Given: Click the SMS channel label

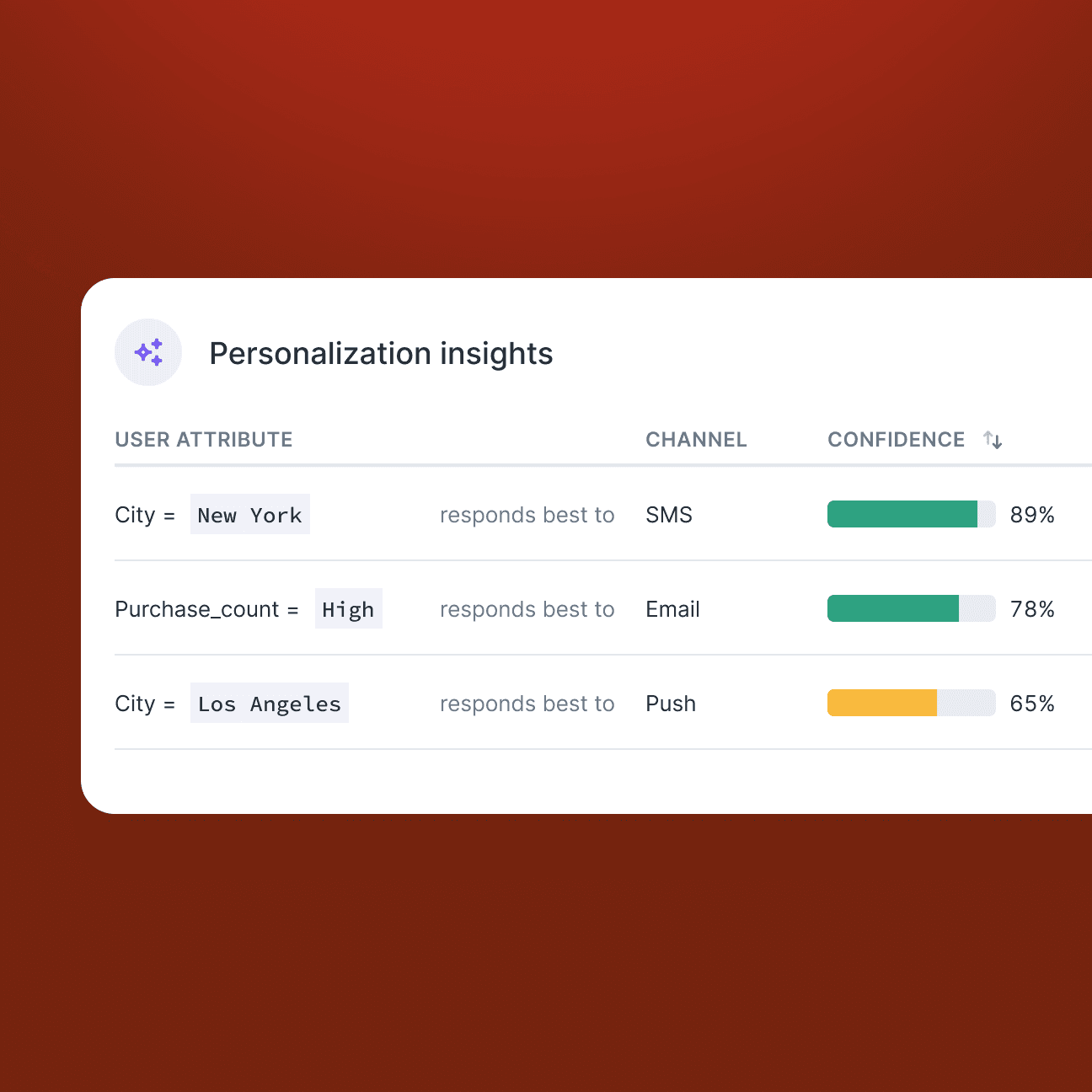Looking at the screenshot, I should click(669, 514).
